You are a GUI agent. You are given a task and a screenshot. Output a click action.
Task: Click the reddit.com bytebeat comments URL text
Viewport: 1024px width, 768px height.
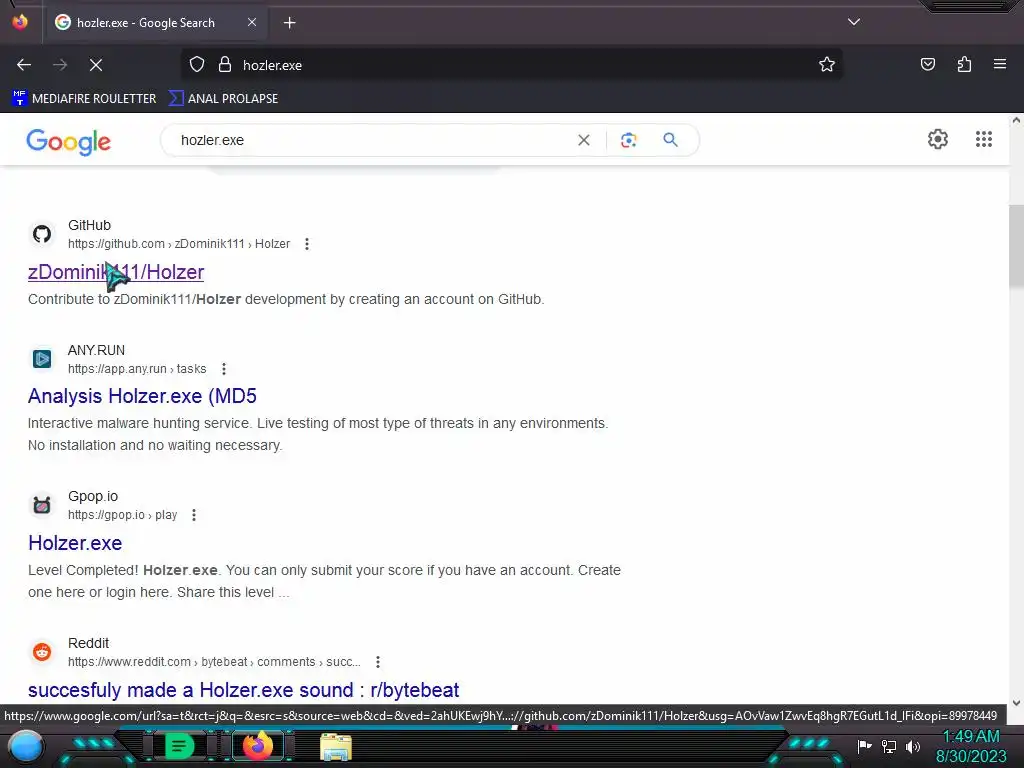(x=214, y=662)
